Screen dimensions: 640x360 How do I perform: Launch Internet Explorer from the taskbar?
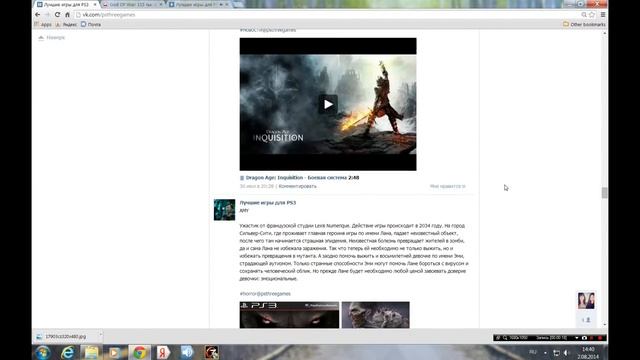click(67, 352)
